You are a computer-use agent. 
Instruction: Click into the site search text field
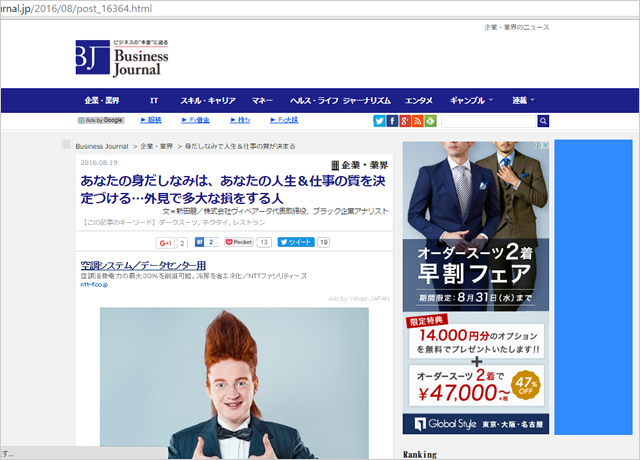(x=488, y=121)
